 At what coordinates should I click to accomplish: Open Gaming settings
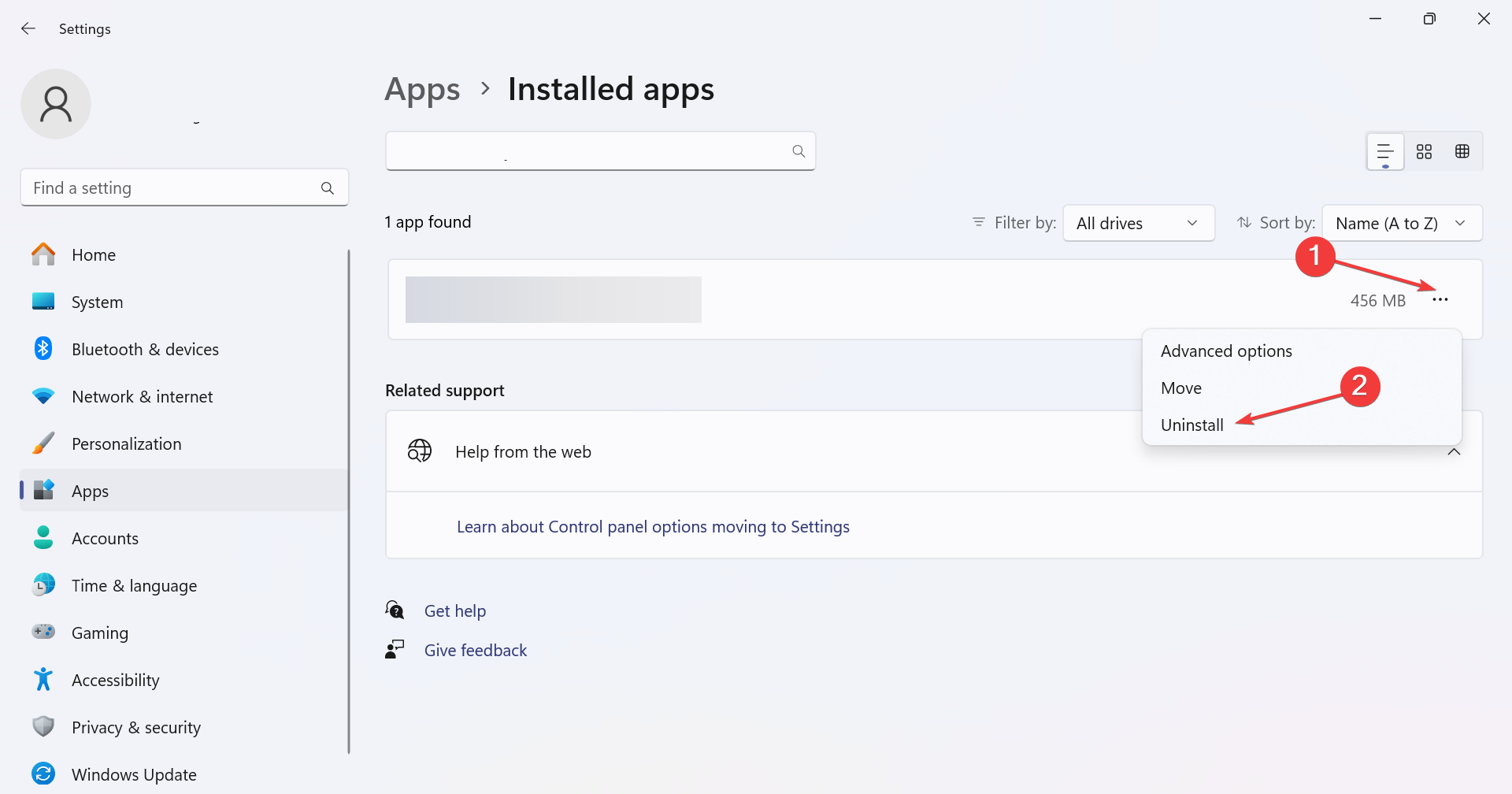pos(184,633)
